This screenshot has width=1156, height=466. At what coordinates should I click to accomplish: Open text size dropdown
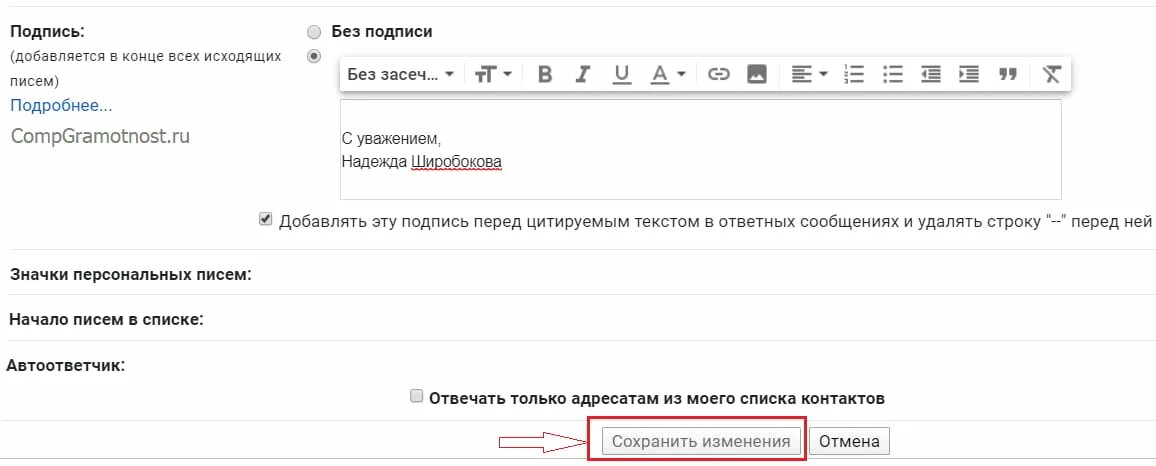coord(493,74)
